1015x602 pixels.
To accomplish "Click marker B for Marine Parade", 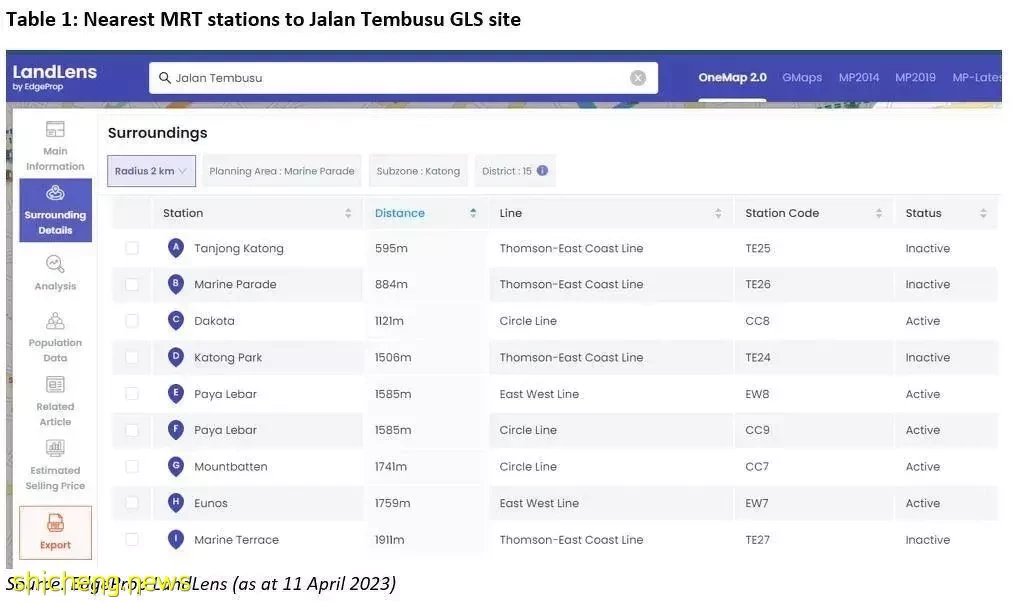I will point(175,284).
